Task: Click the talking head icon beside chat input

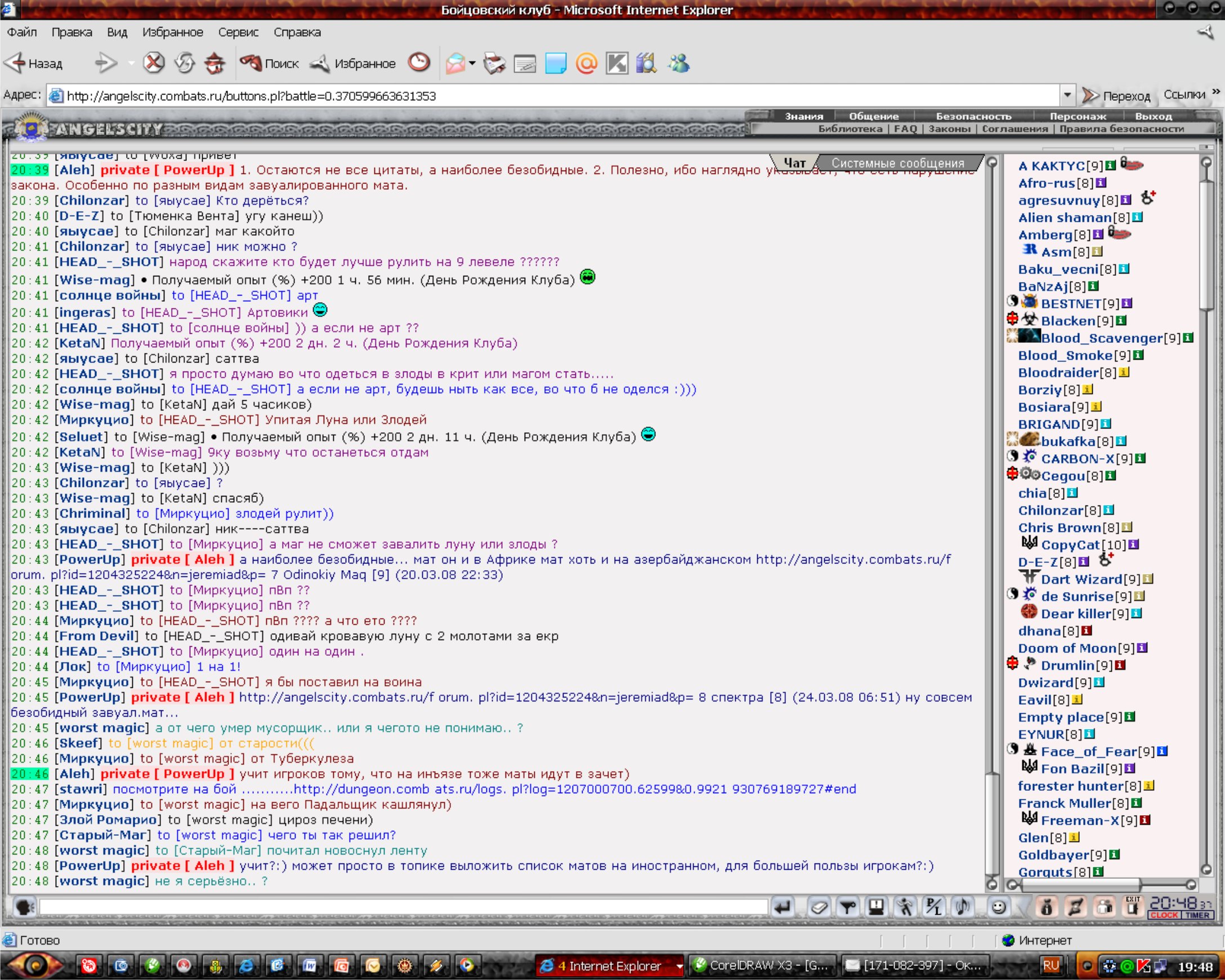Action: (24, 907)
